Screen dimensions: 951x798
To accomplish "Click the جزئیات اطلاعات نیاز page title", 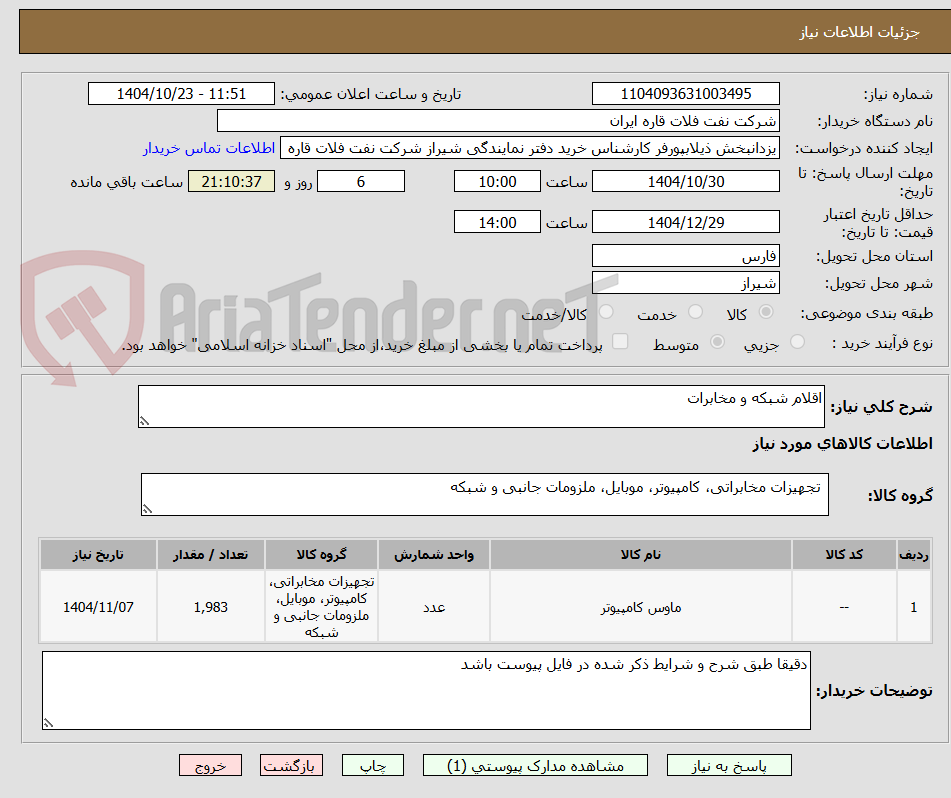I will pos(859,32).
